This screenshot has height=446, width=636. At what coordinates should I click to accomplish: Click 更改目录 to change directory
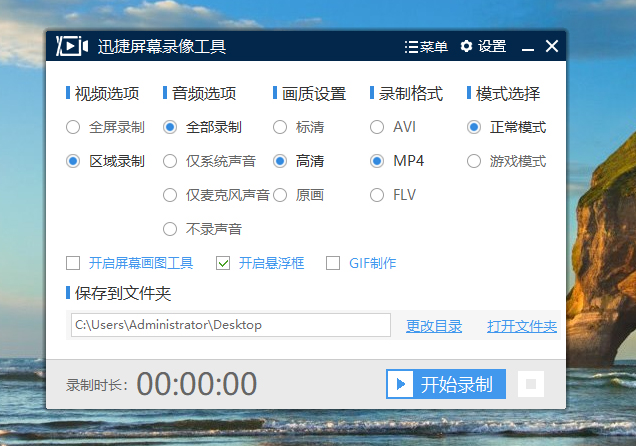click(434, 326)
